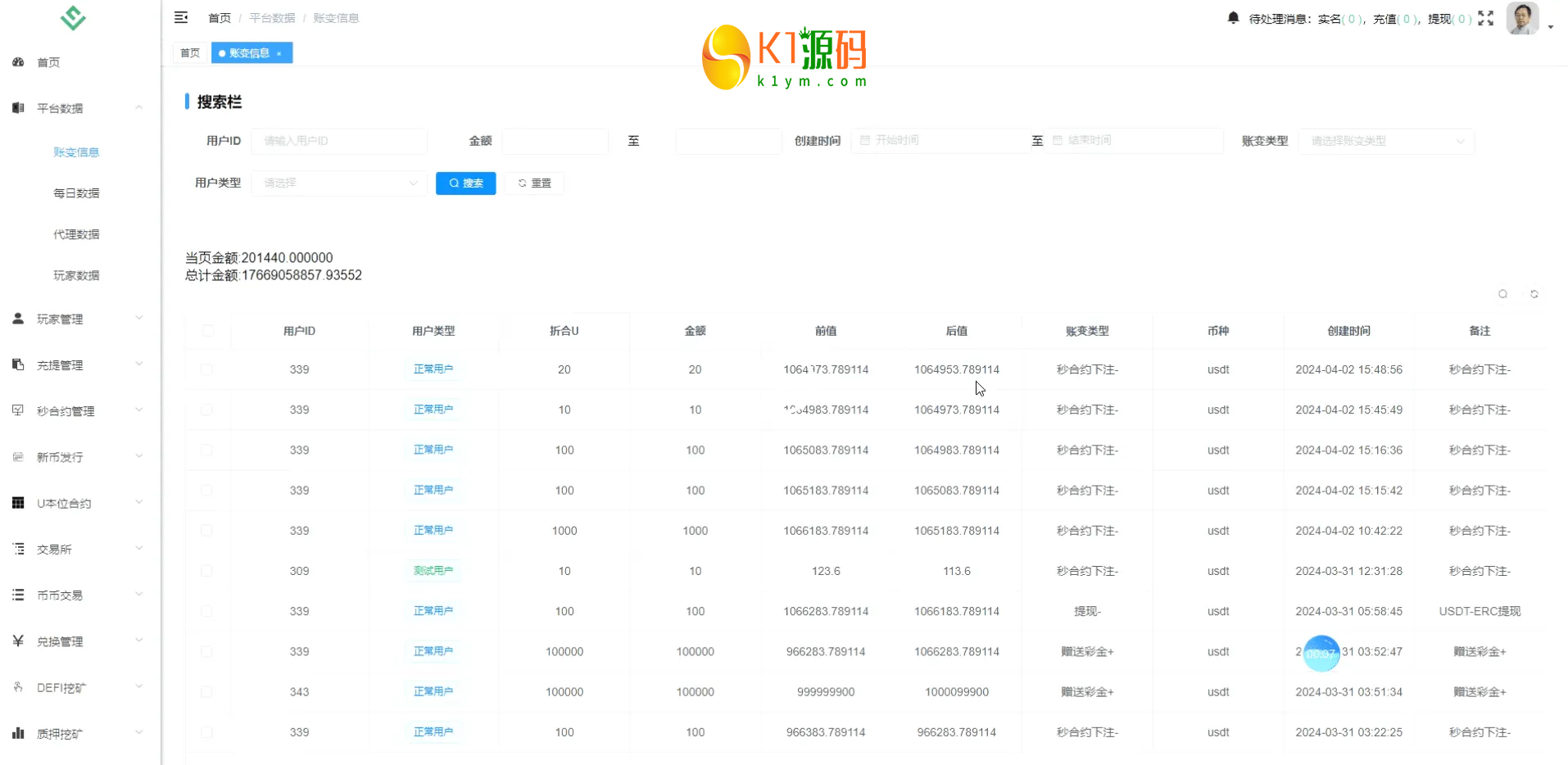This screenshot has width=1568, height=765.
Task: Click the blue 搜索 button
Action: coord(465,183)
